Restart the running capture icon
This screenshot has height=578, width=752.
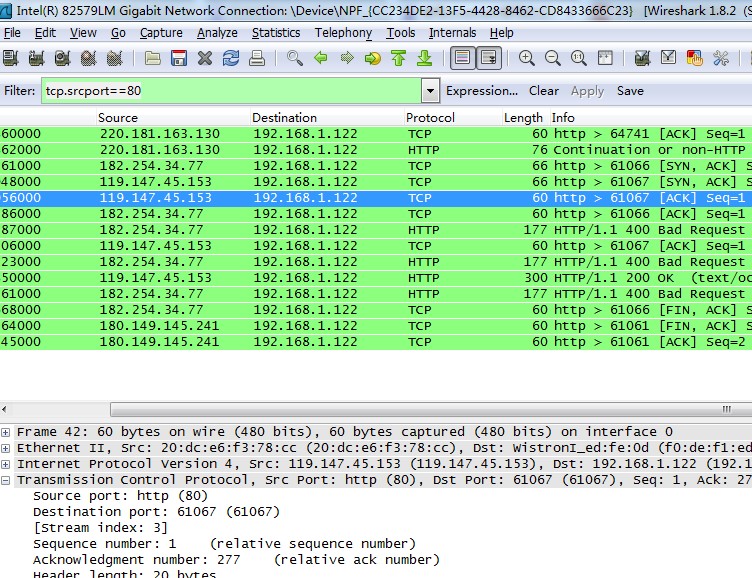click(x=114, y=59)
